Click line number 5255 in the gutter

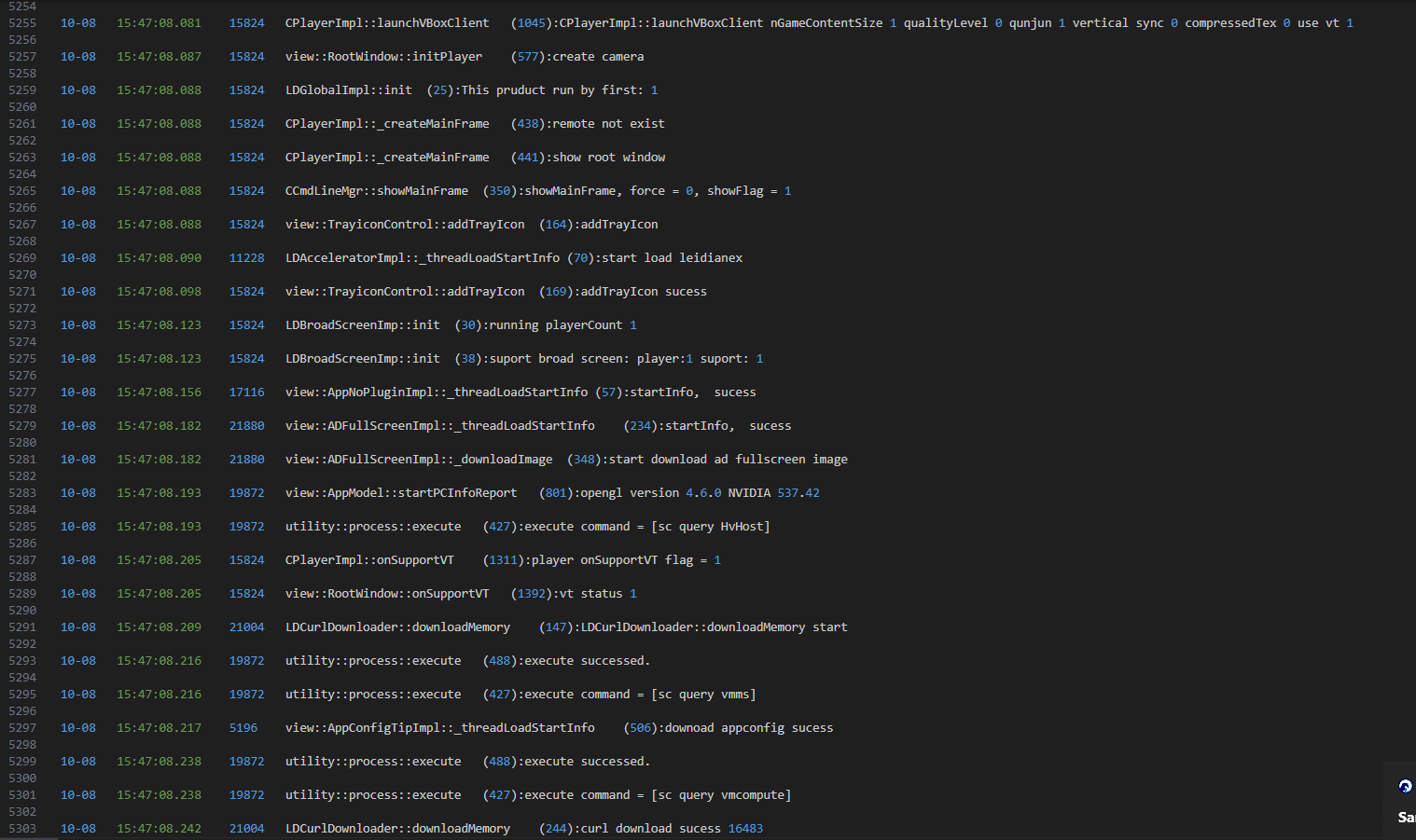point(22,23)
